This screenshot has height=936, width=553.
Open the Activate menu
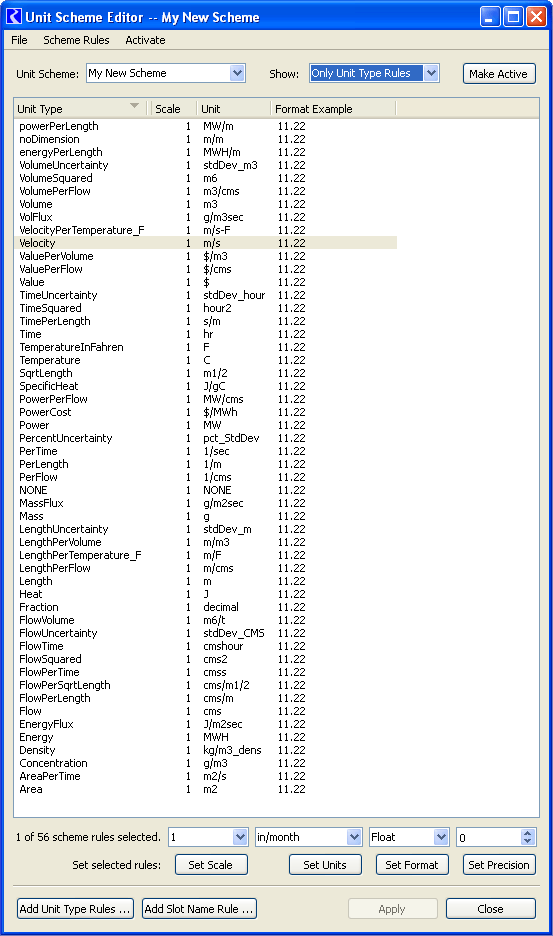click(x=145, y=40)
